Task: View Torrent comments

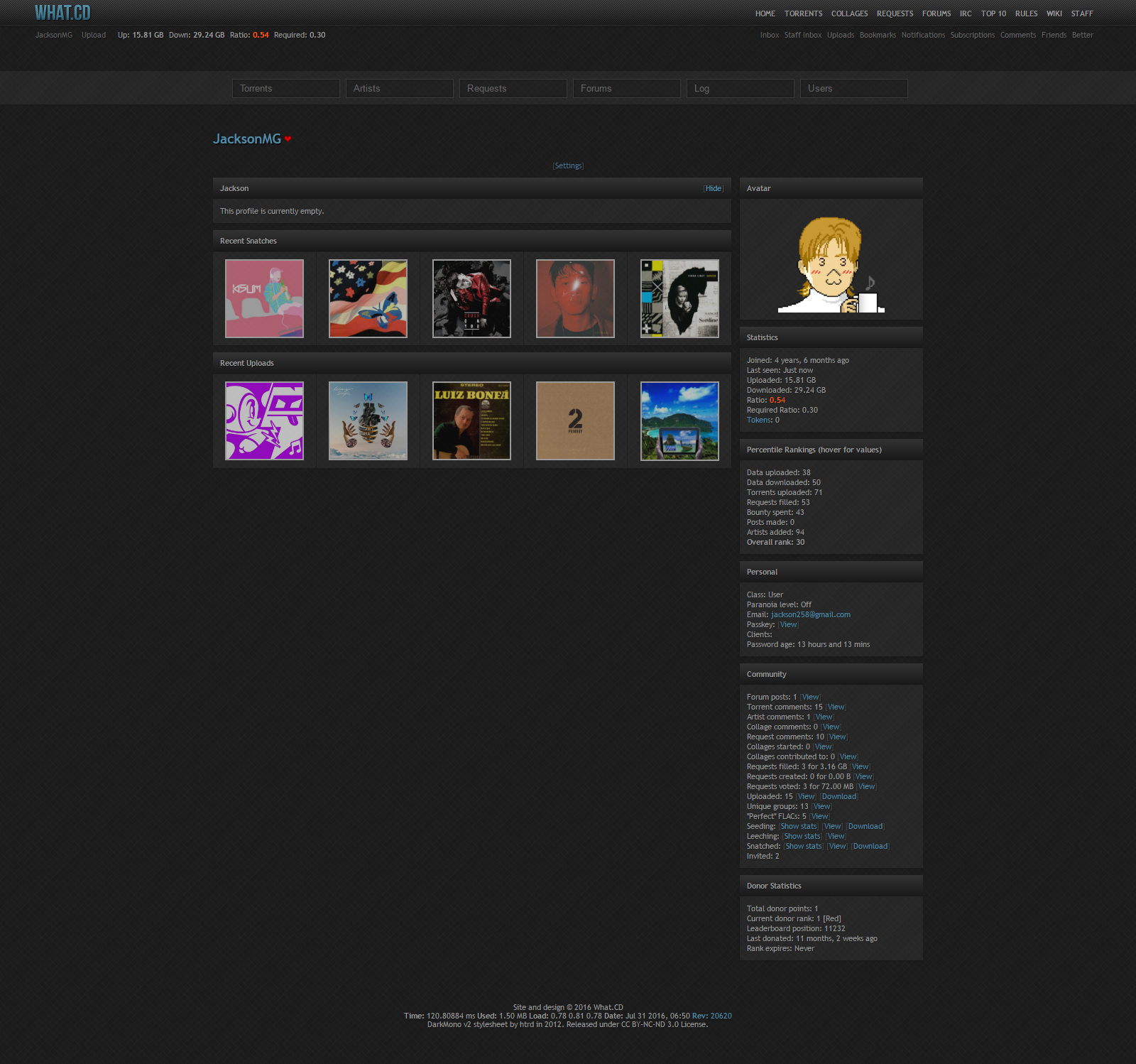Action: coord(836,707)
